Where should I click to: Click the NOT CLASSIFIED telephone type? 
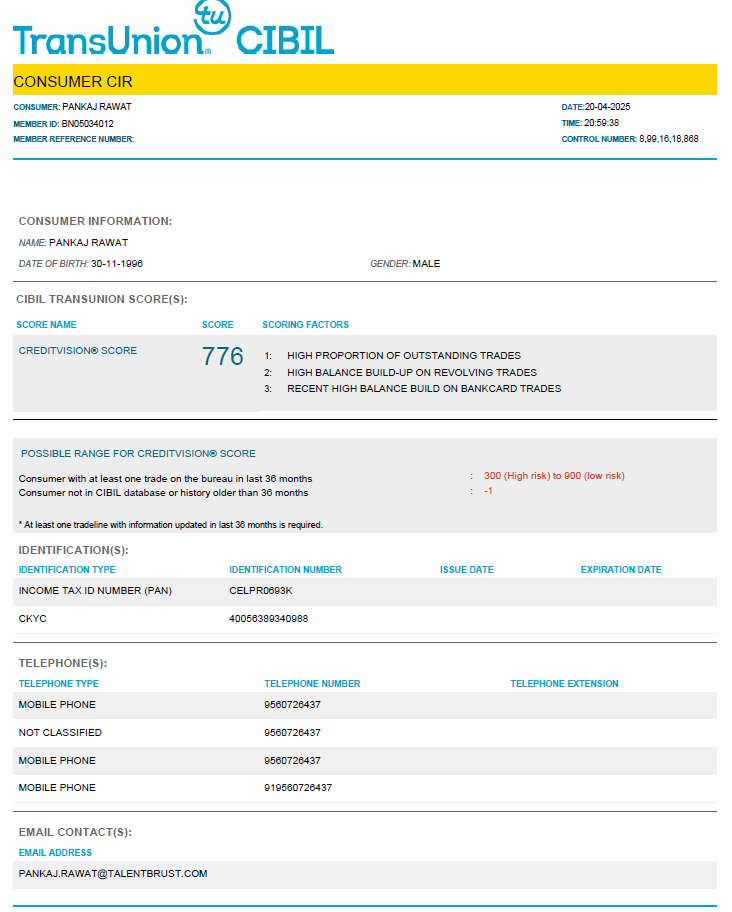coord(60,733)
